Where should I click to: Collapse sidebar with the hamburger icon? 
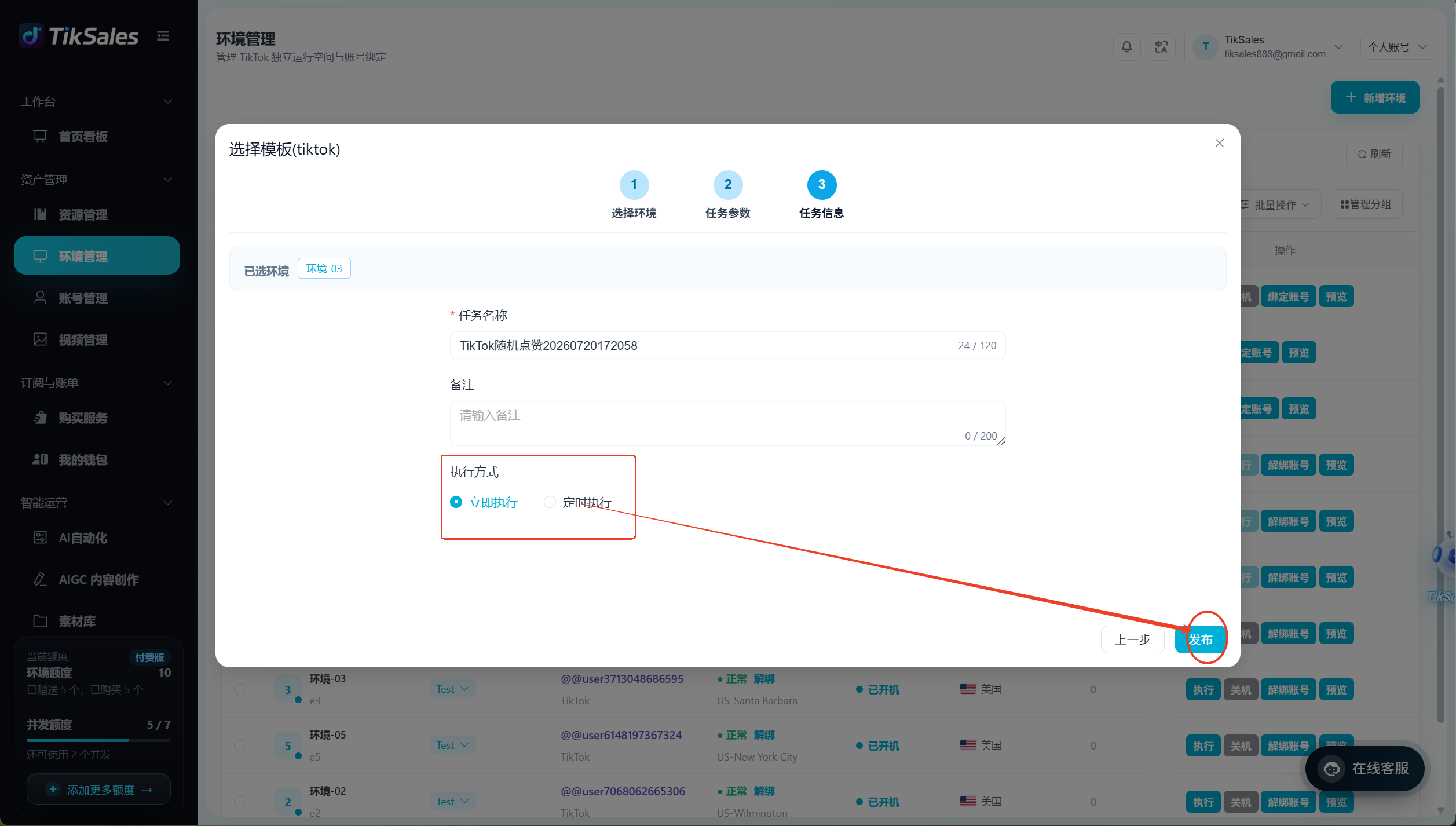163,36
